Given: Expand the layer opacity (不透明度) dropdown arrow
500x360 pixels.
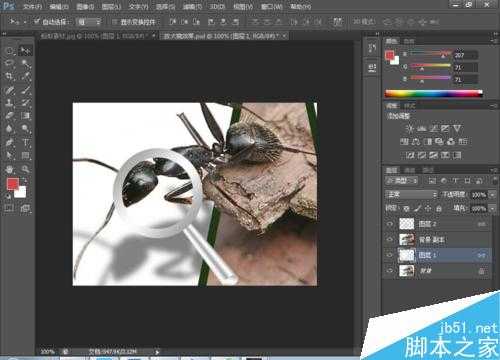Looking at the screenshot, I should pyautogui.click(x=493, y=195).
